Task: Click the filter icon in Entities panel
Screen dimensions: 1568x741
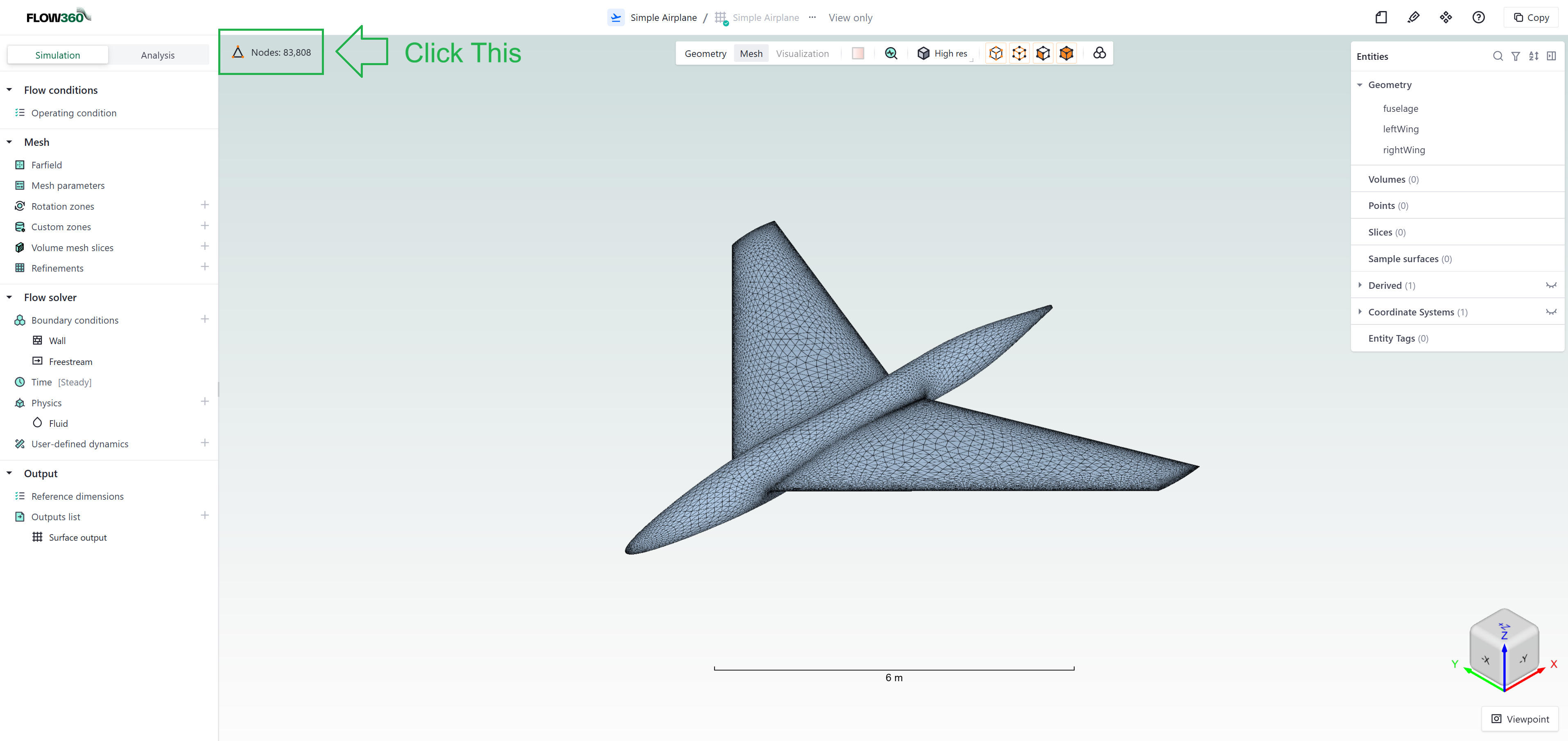Action: 1516,56
